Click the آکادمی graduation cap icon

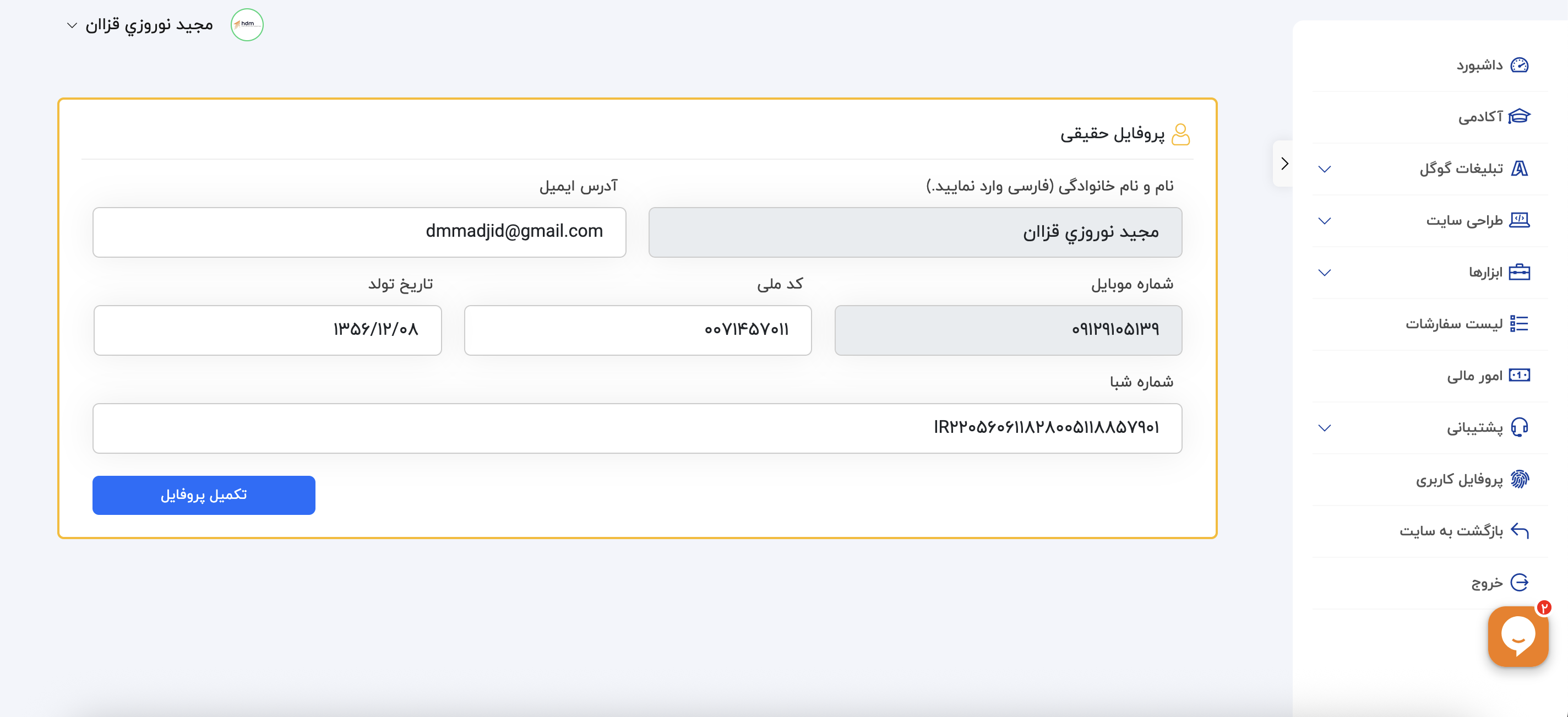(x=1520, y=116)
